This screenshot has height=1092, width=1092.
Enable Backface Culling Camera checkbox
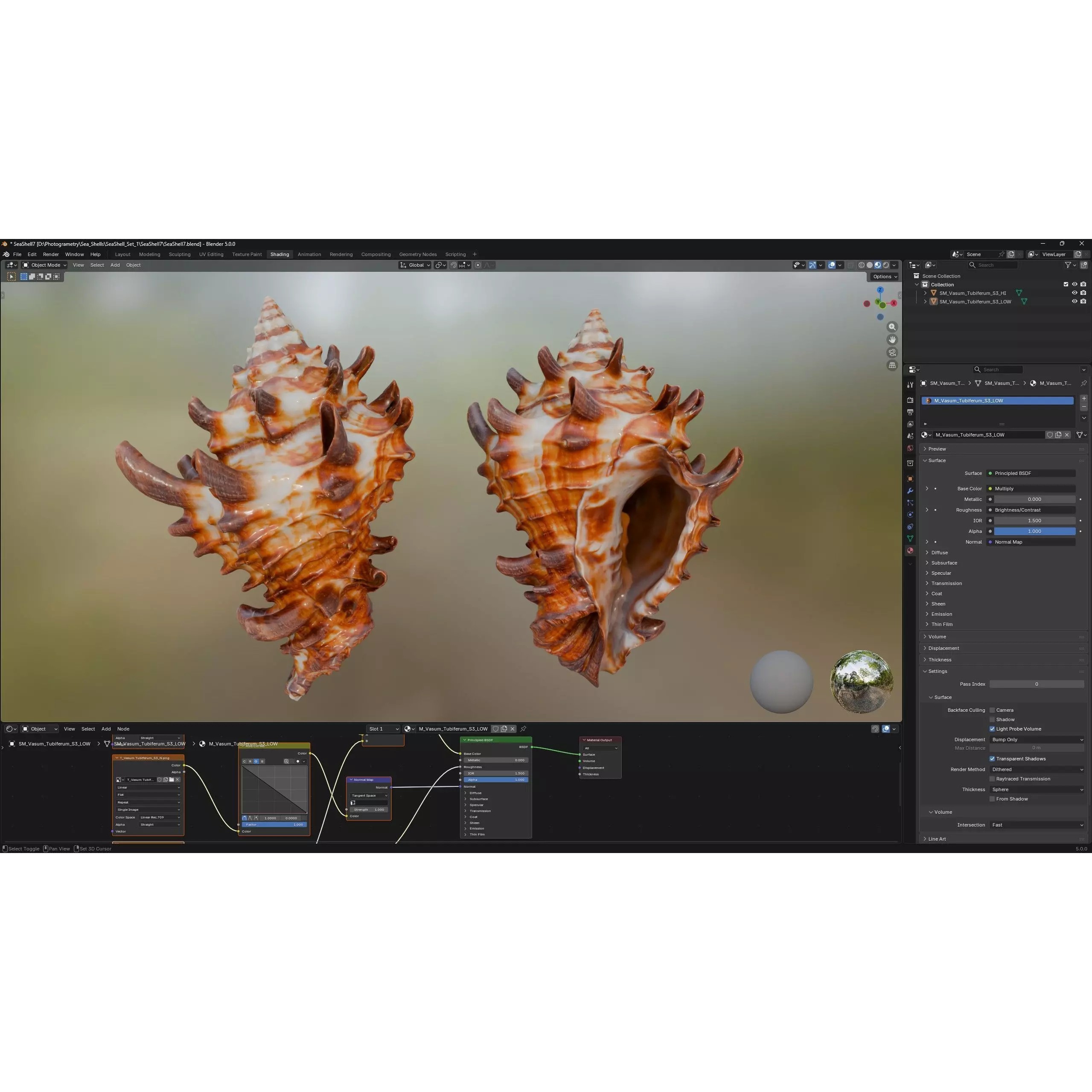tap(992, 710)
